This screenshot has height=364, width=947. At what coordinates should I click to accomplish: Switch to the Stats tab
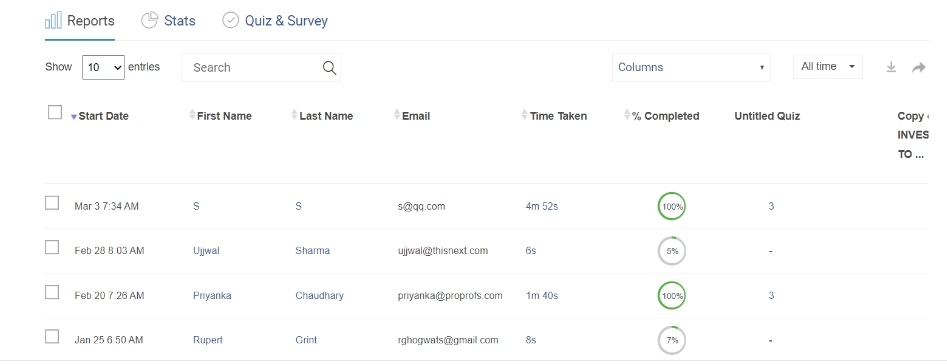click(169, 21)
